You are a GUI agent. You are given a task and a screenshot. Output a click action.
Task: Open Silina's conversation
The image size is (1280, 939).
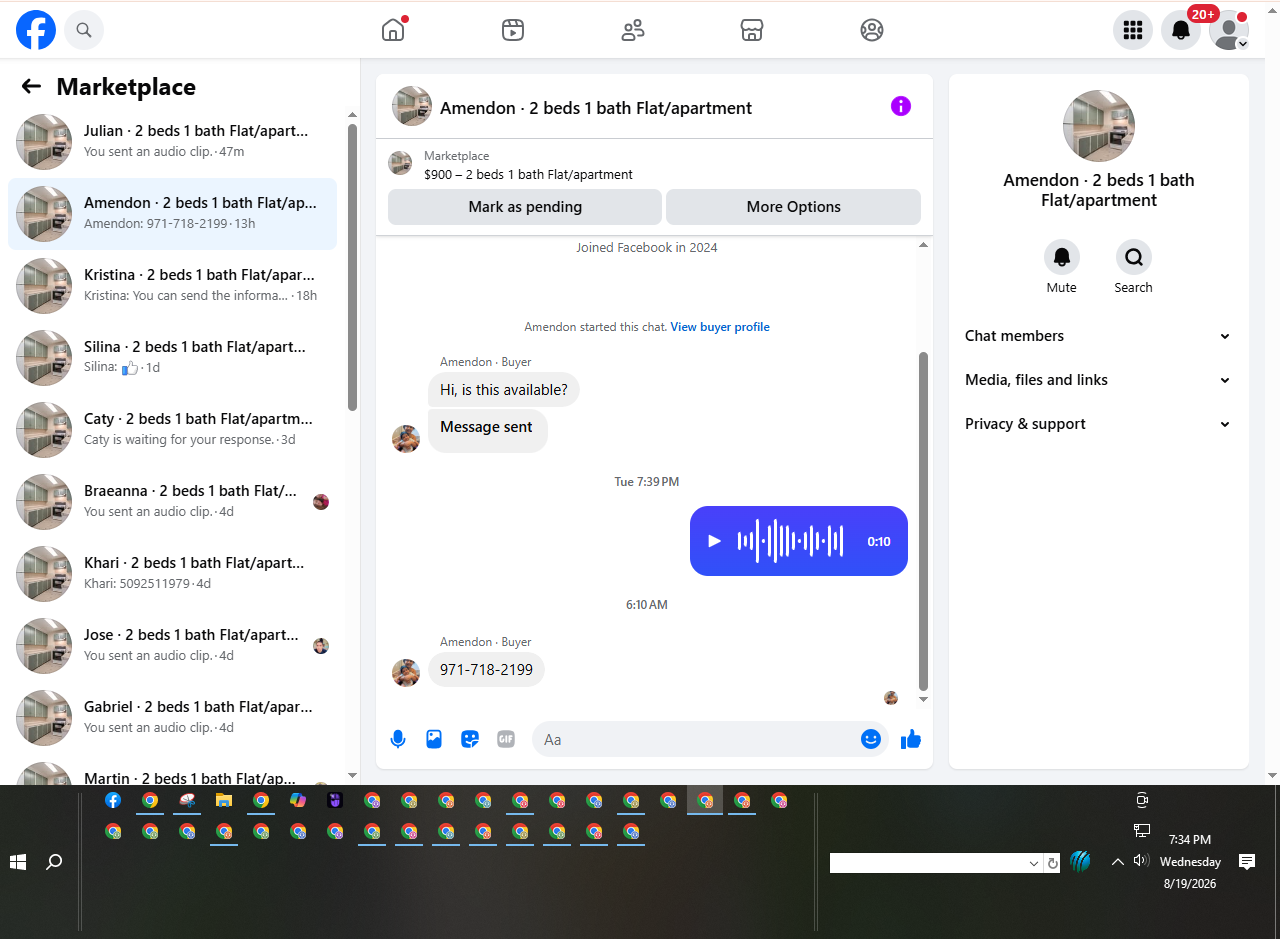coord(172,358)
